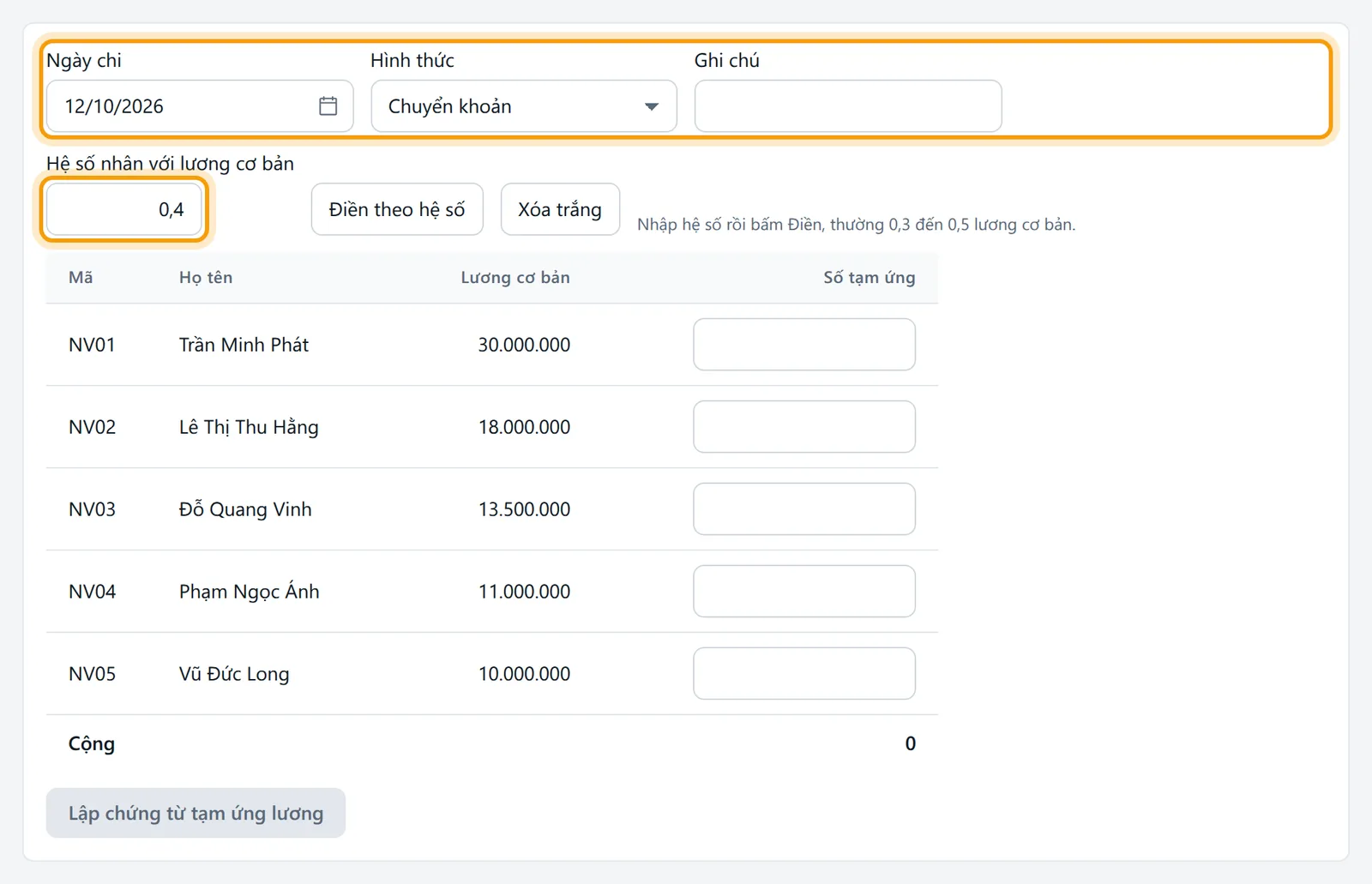
Task: Click the Lương cơ bản column header
Action: [x=515, y=278]
